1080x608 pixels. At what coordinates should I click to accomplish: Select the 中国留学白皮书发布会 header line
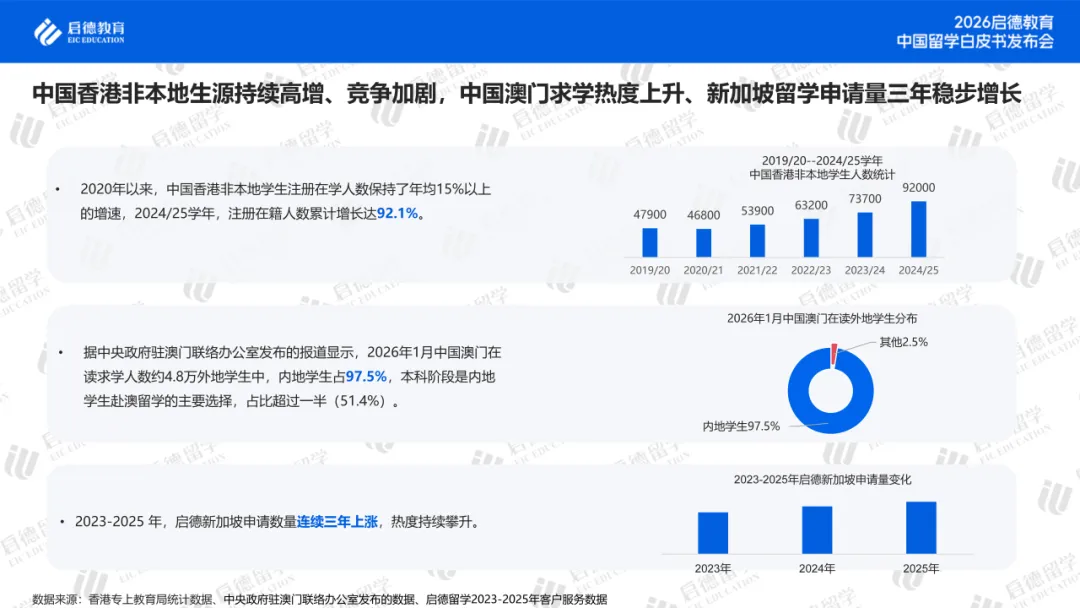point(975,41)
